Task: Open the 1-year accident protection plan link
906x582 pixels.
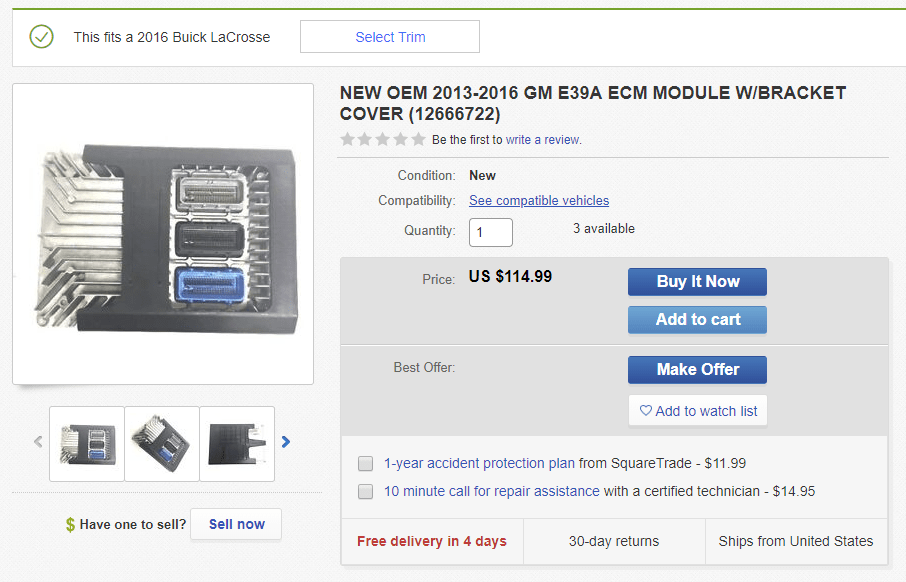Action: pyautogui.click(x=479, y=463)
